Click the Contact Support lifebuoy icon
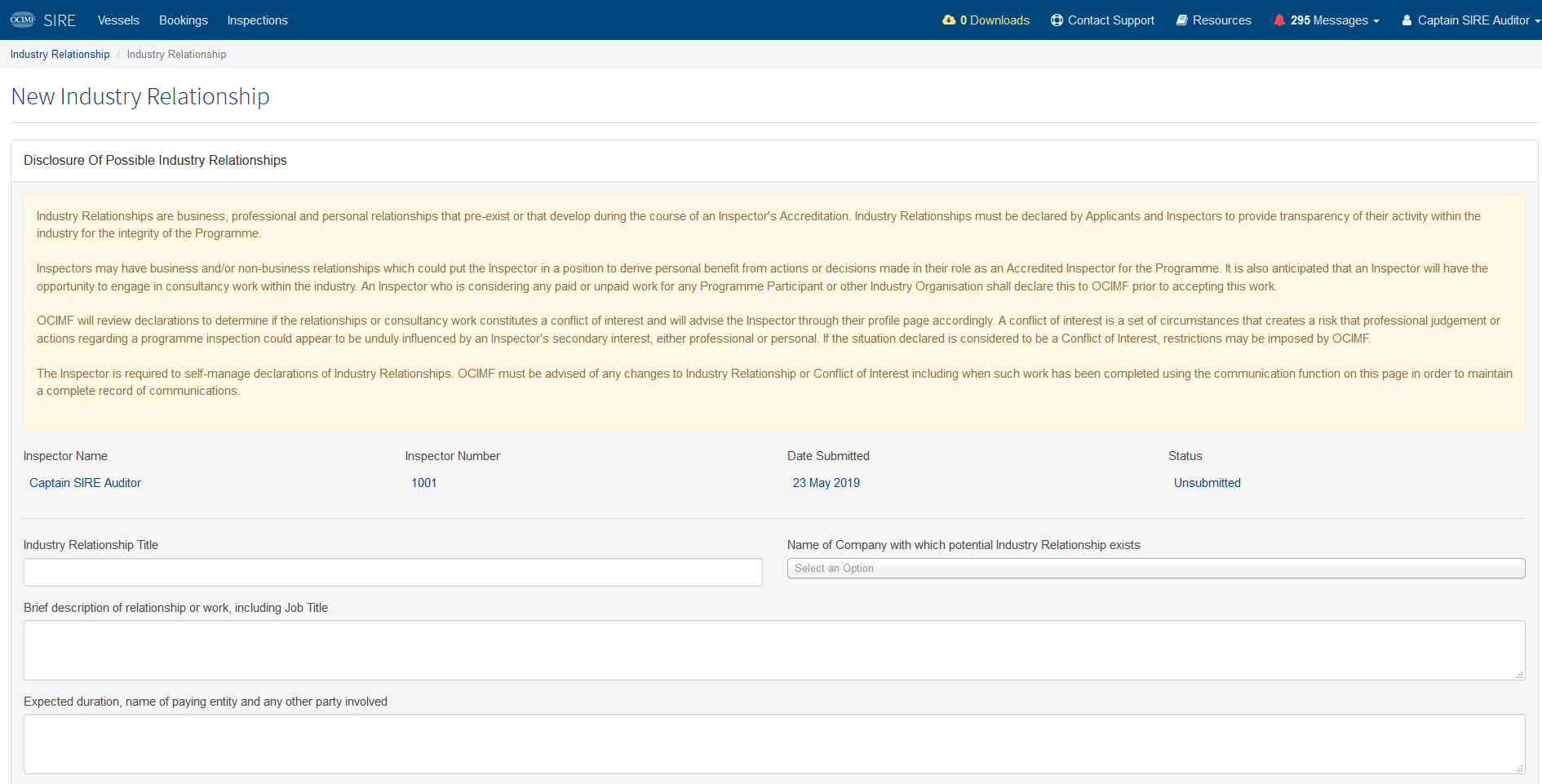The image size is (1542, 784). coord(1057,20)
